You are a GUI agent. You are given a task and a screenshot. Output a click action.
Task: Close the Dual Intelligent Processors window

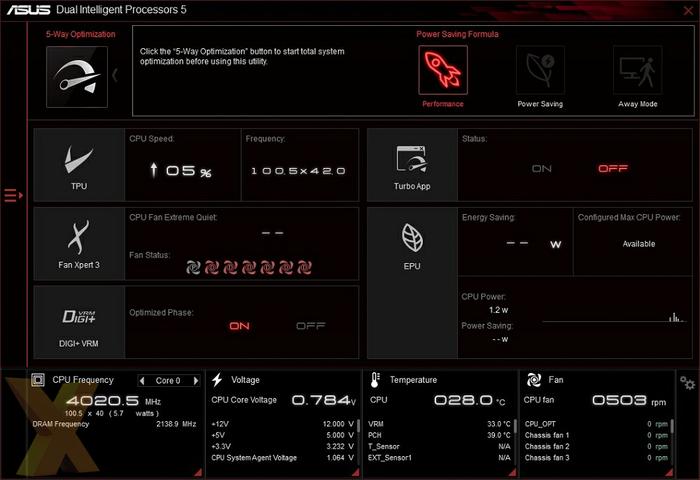coord(688,10)
